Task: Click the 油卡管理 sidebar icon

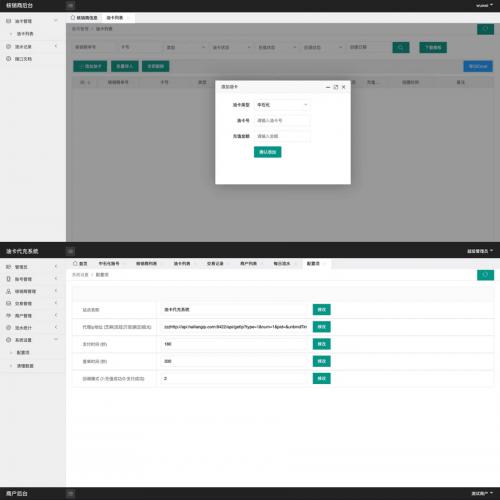Action: pyautogui.click(x=9, y=21)
